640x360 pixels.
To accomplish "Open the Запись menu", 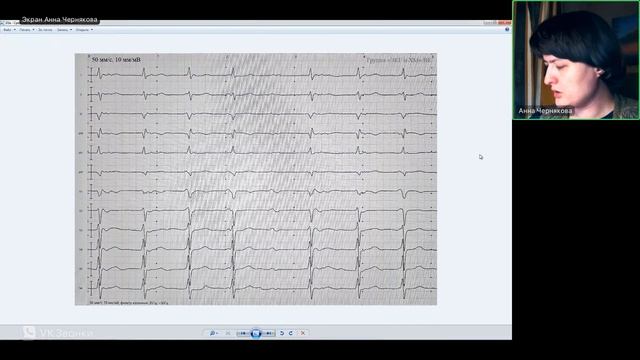I will pos(64,30).
